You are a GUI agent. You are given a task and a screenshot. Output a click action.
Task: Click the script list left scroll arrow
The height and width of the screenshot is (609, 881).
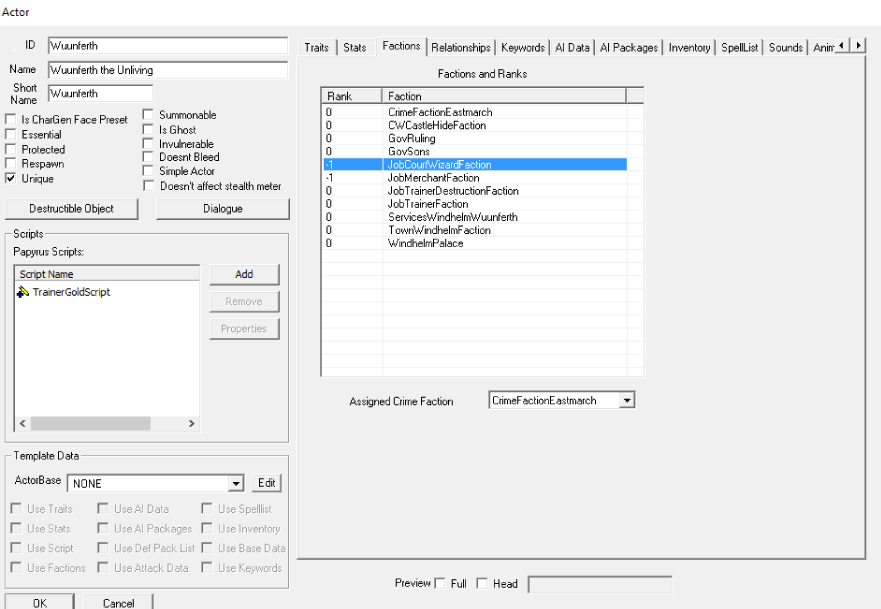22,423
